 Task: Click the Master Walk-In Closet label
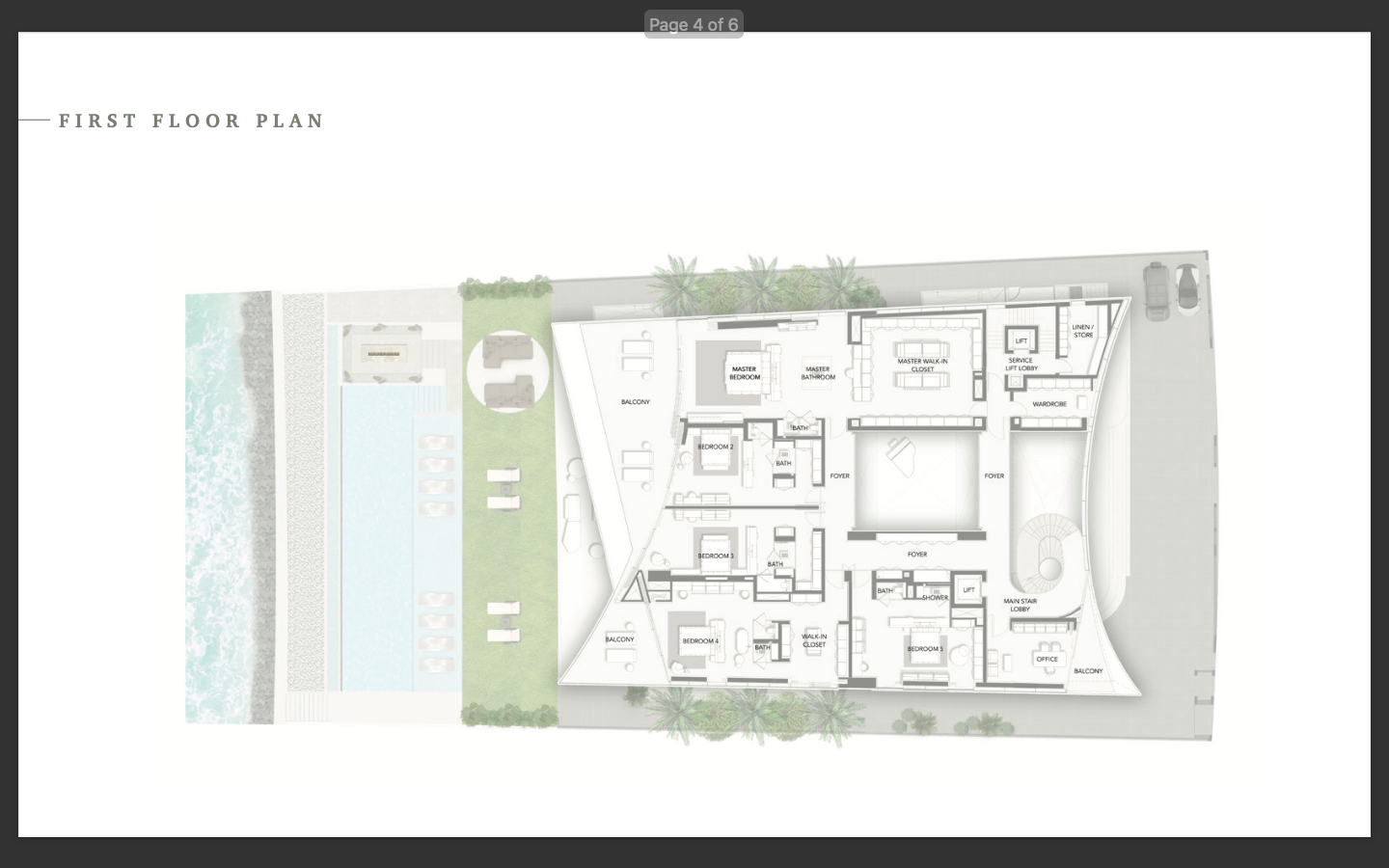click(922, 365)
